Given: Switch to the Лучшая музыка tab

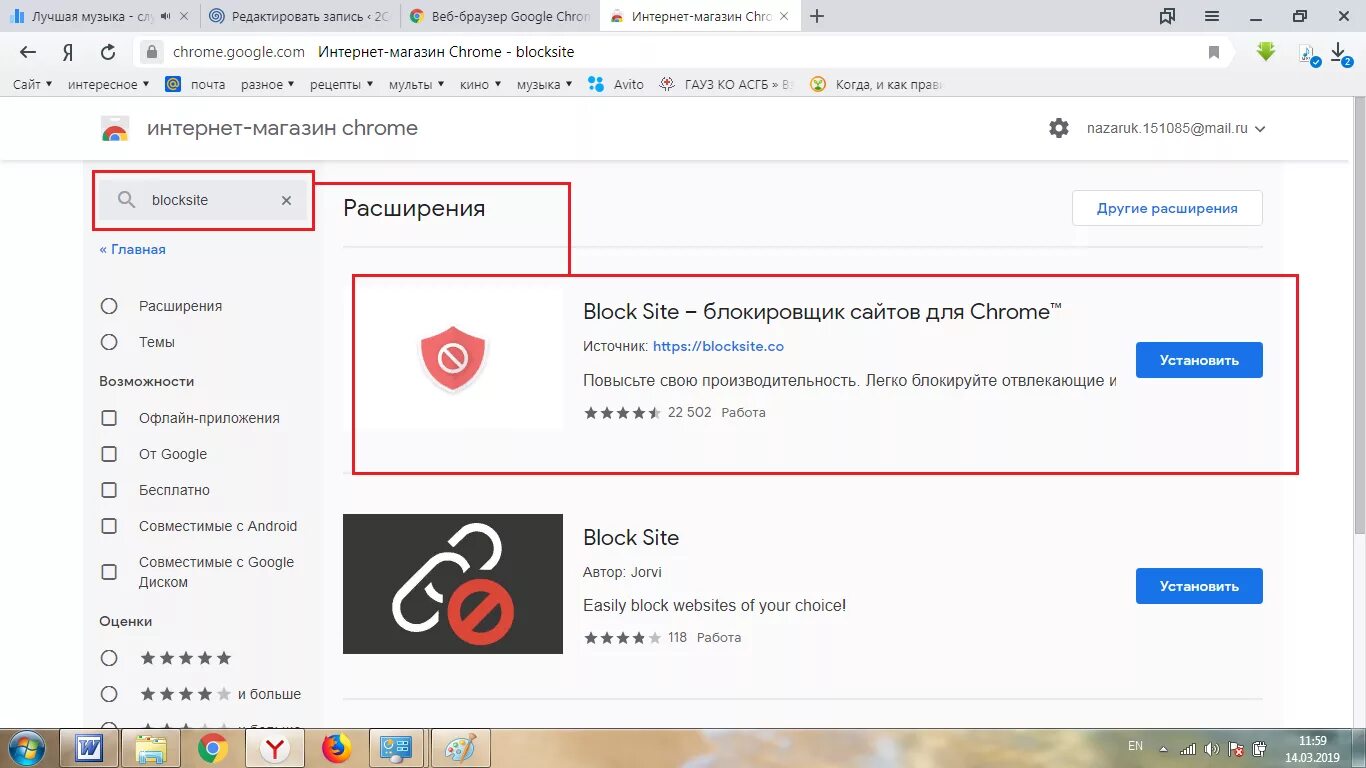Looking at the screenshot, I should pos(99,16).
